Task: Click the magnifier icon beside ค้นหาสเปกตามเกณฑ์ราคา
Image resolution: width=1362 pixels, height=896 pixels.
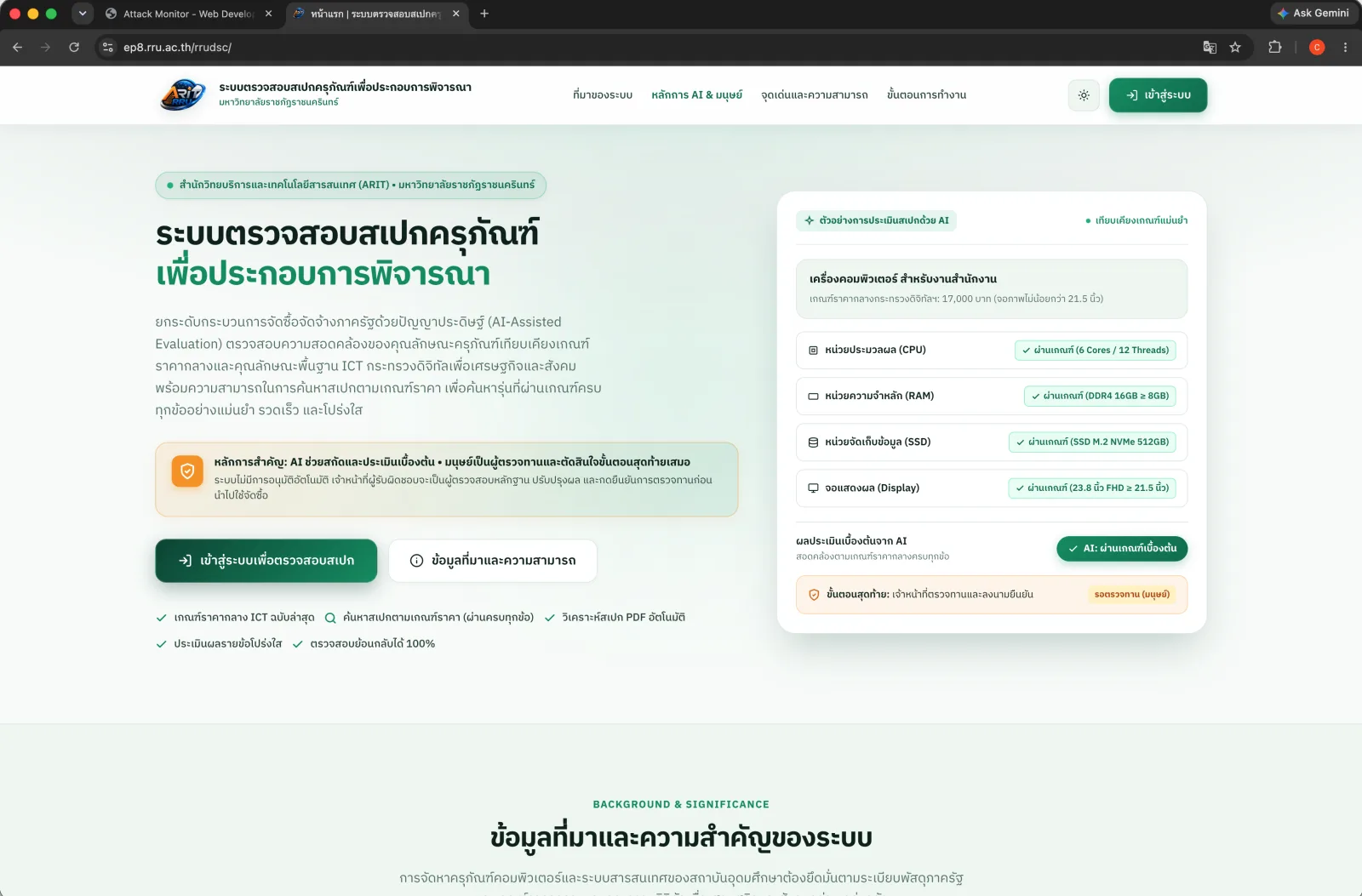Action: point(330,618)
